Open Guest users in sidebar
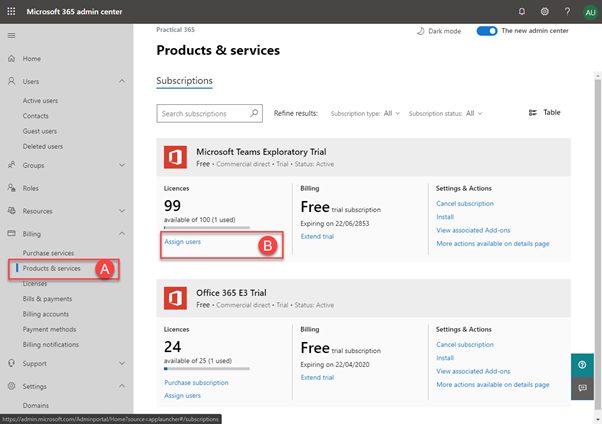Screen dimensions: 602x424 click(x=40, y=131)
